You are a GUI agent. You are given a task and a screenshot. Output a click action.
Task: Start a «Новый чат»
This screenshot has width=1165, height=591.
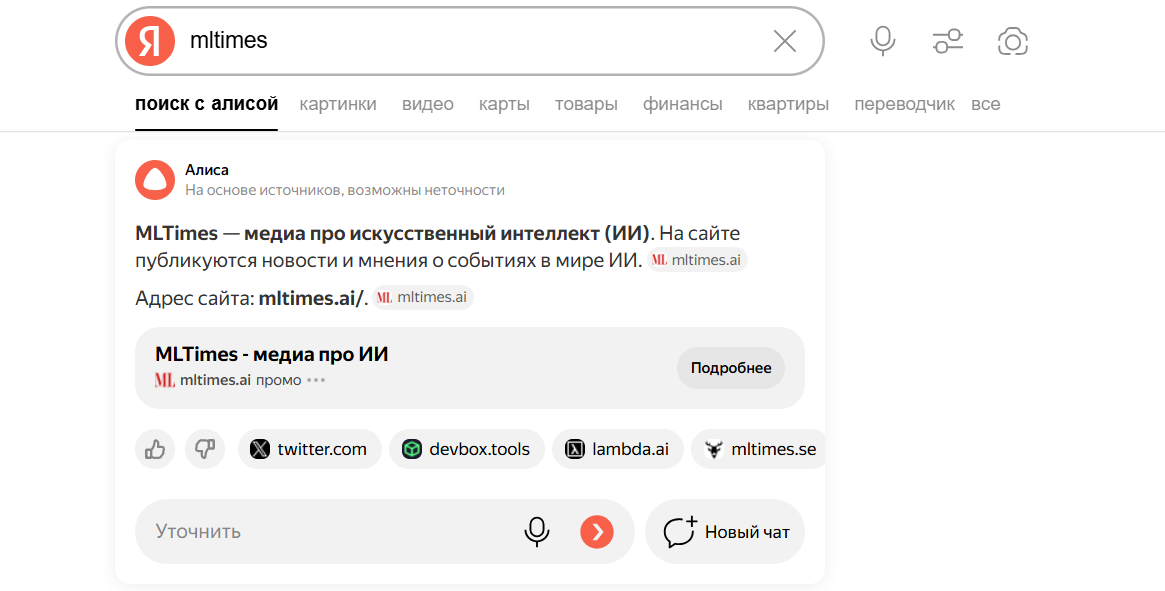pyautogui.click(x=725, y=532)
